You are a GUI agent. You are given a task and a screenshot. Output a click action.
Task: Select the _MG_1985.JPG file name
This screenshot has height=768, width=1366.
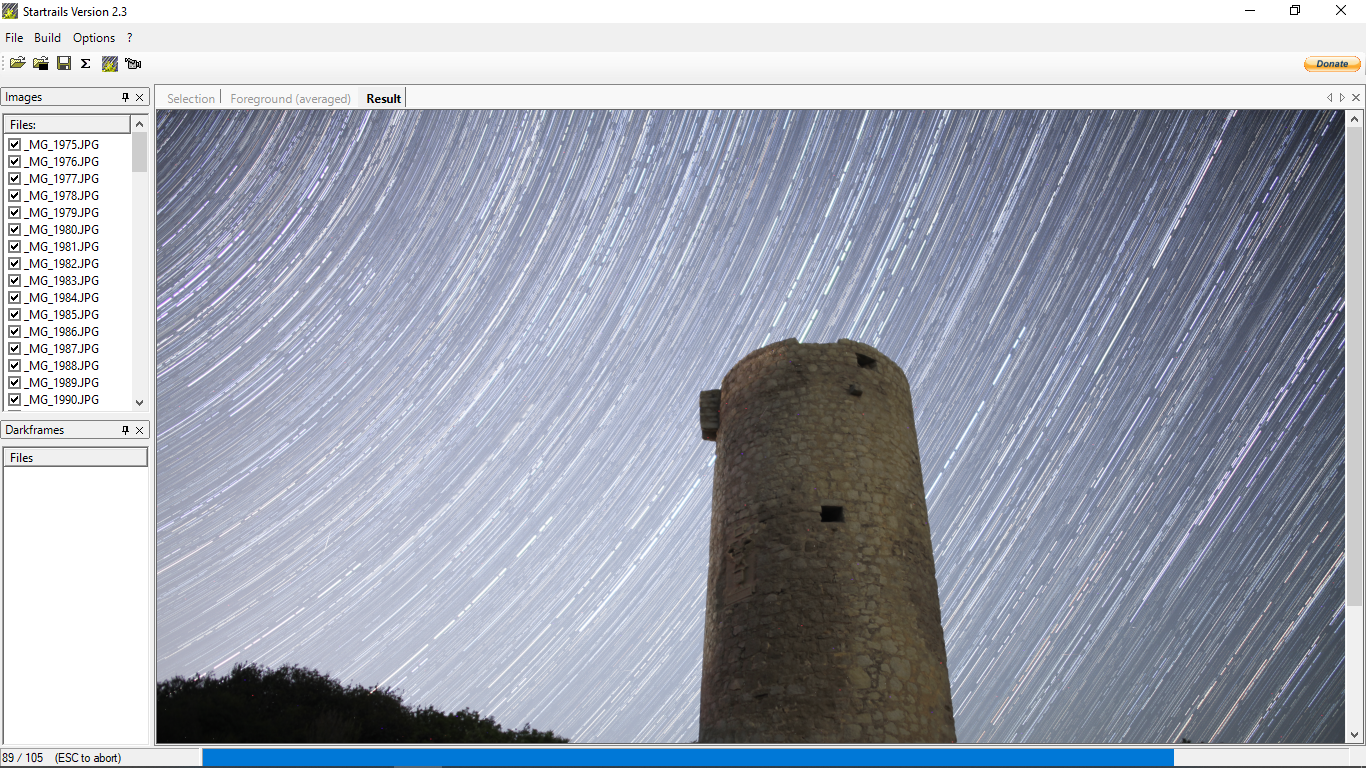tap(62, 315)
